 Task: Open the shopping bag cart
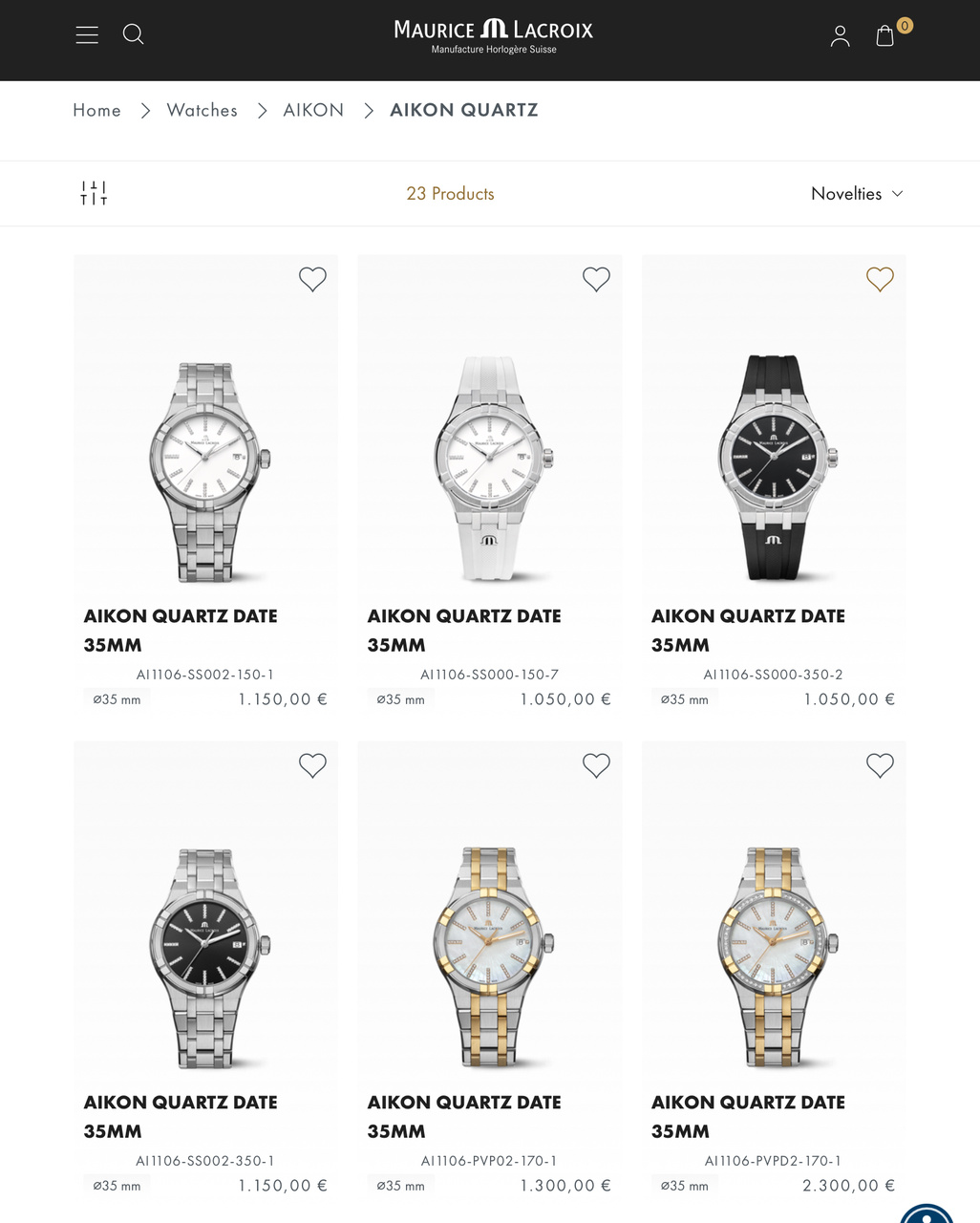(x=885, y=35)
